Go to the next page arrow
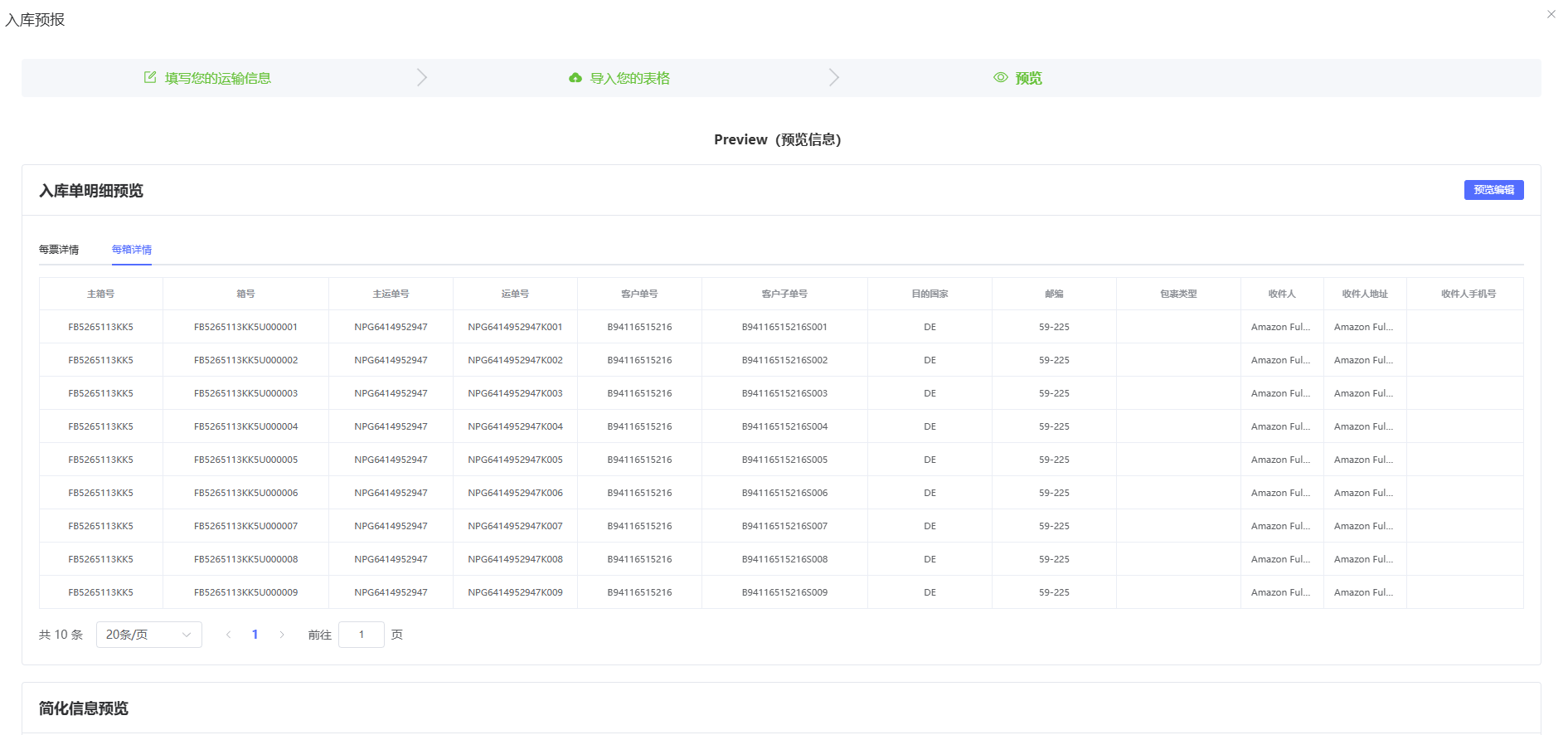 [282, 635]
